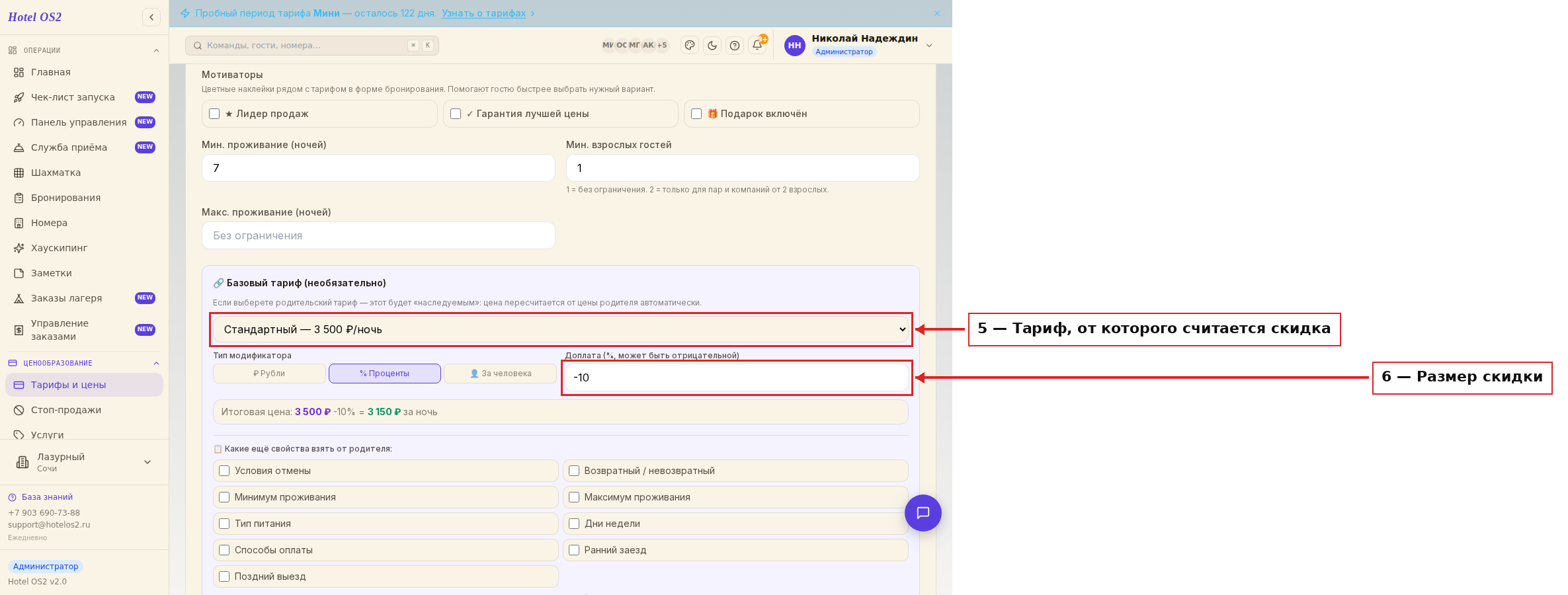
Task: Enable the Лидер продаж motivator checkbox
Action: tap(214, 114)
